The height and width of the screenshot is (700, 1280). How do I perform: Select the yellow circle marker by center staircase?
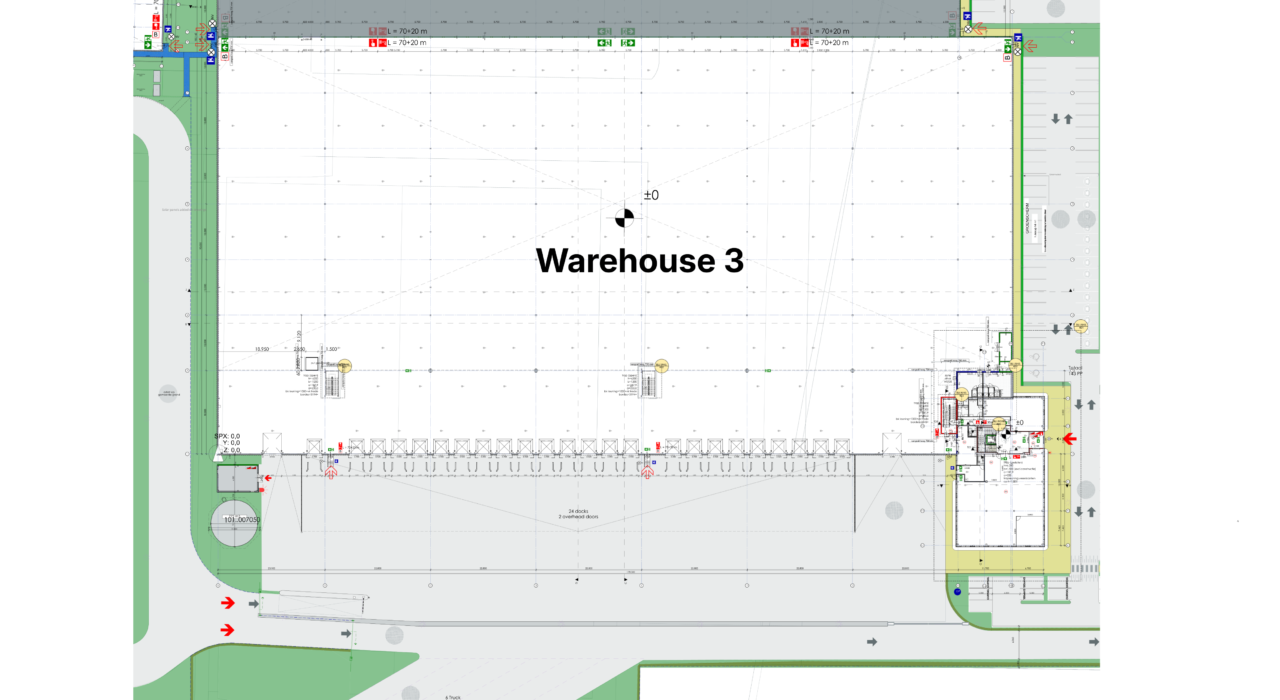[x=661, y=366]
